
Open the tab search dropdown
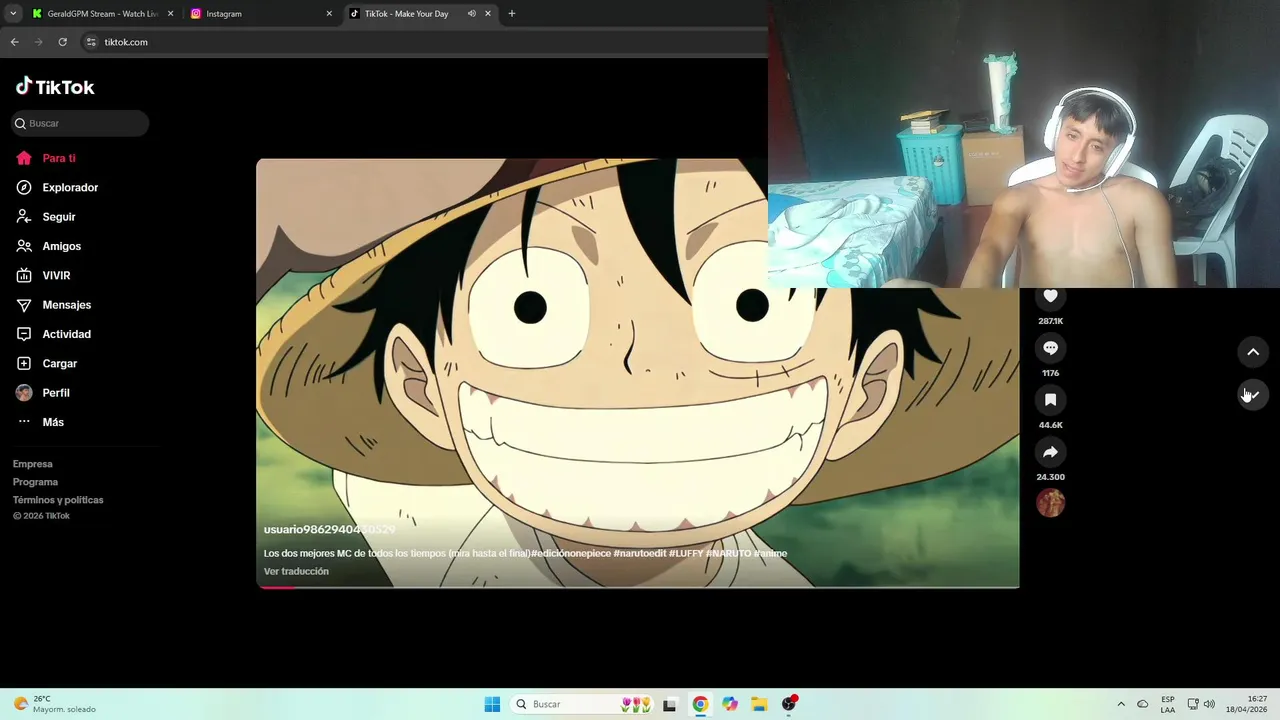13,14
